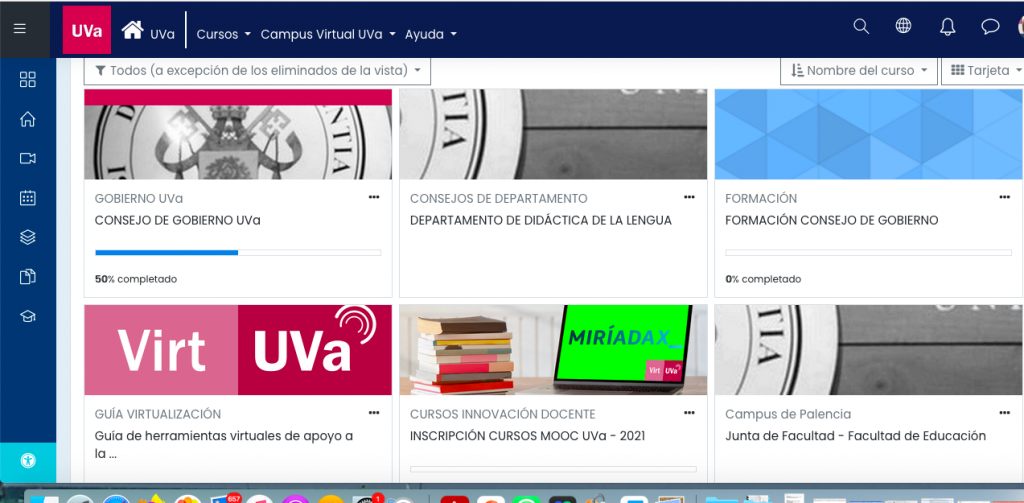This screenshot has width=1024, height=503.
Task: Click the CURSOS INNOVACIÓN DOCENTE category label
Action: [503, 414]
